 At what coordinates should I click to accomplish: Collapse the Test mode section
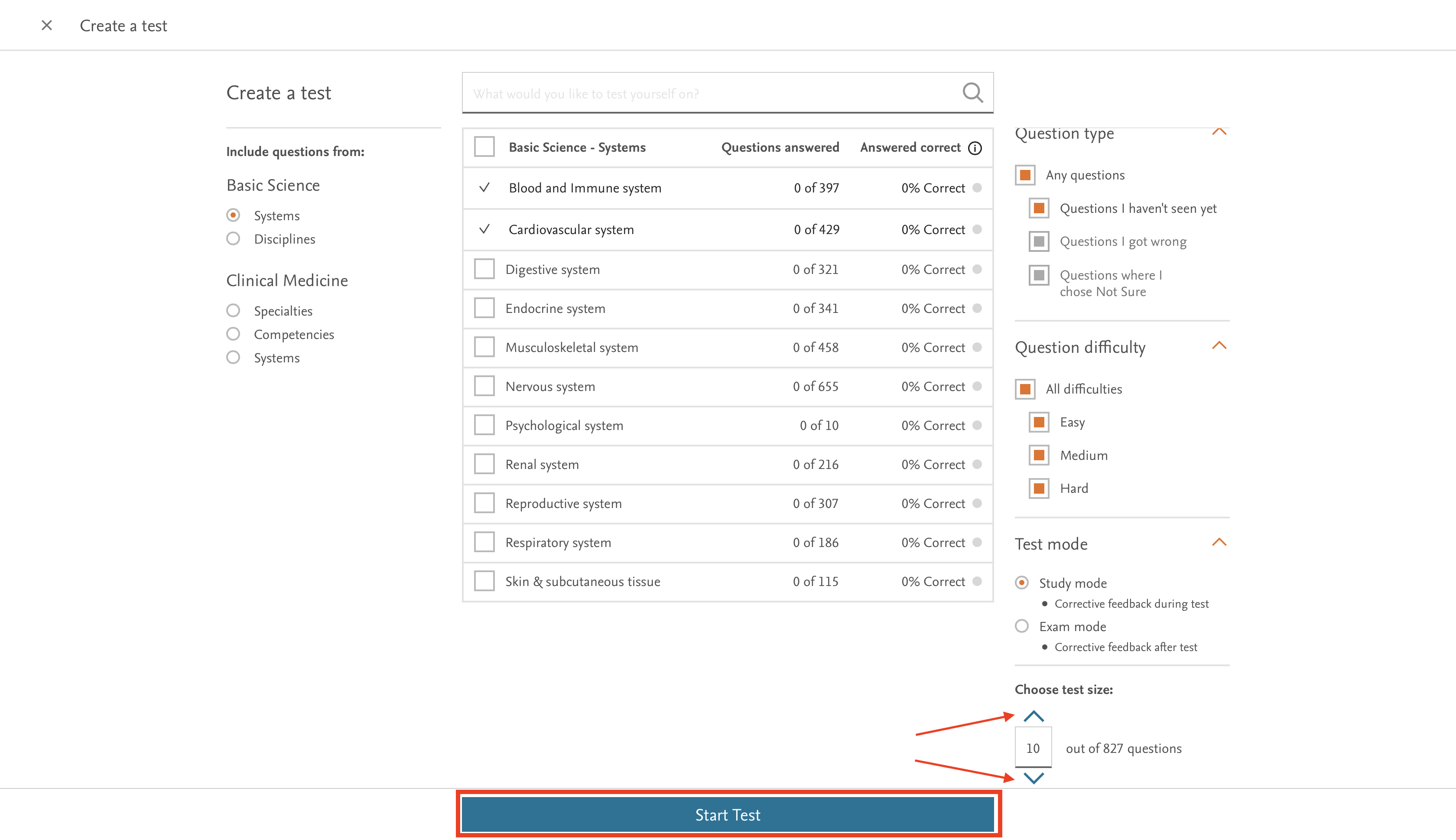coord(1219,542)
